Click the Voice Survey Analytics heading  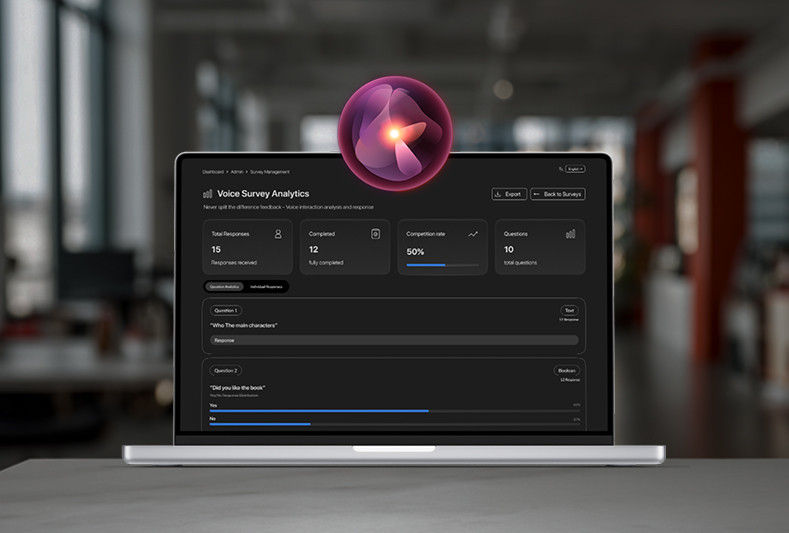pyautogui.click(x=263, y=194)
